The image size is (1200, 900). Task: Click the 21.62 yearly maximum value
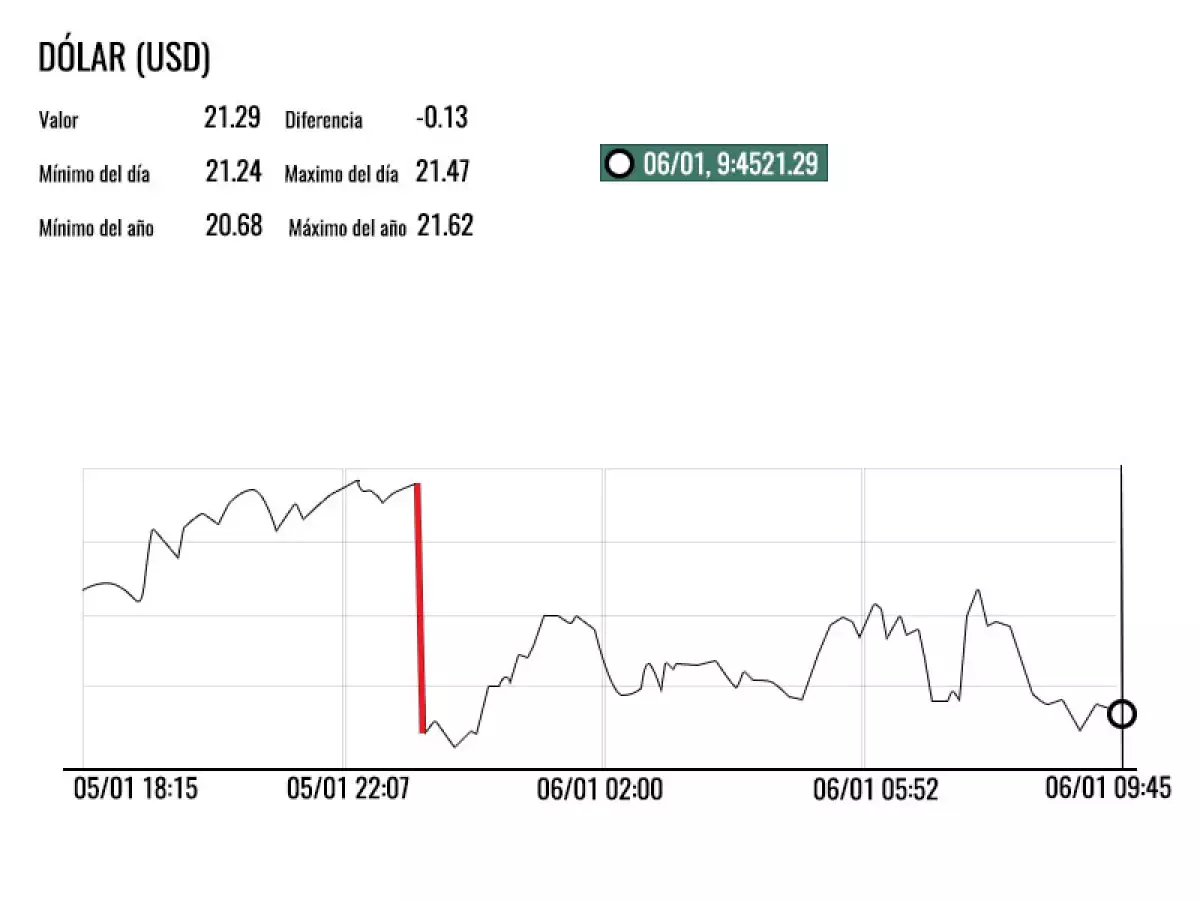tap(445, 226)
